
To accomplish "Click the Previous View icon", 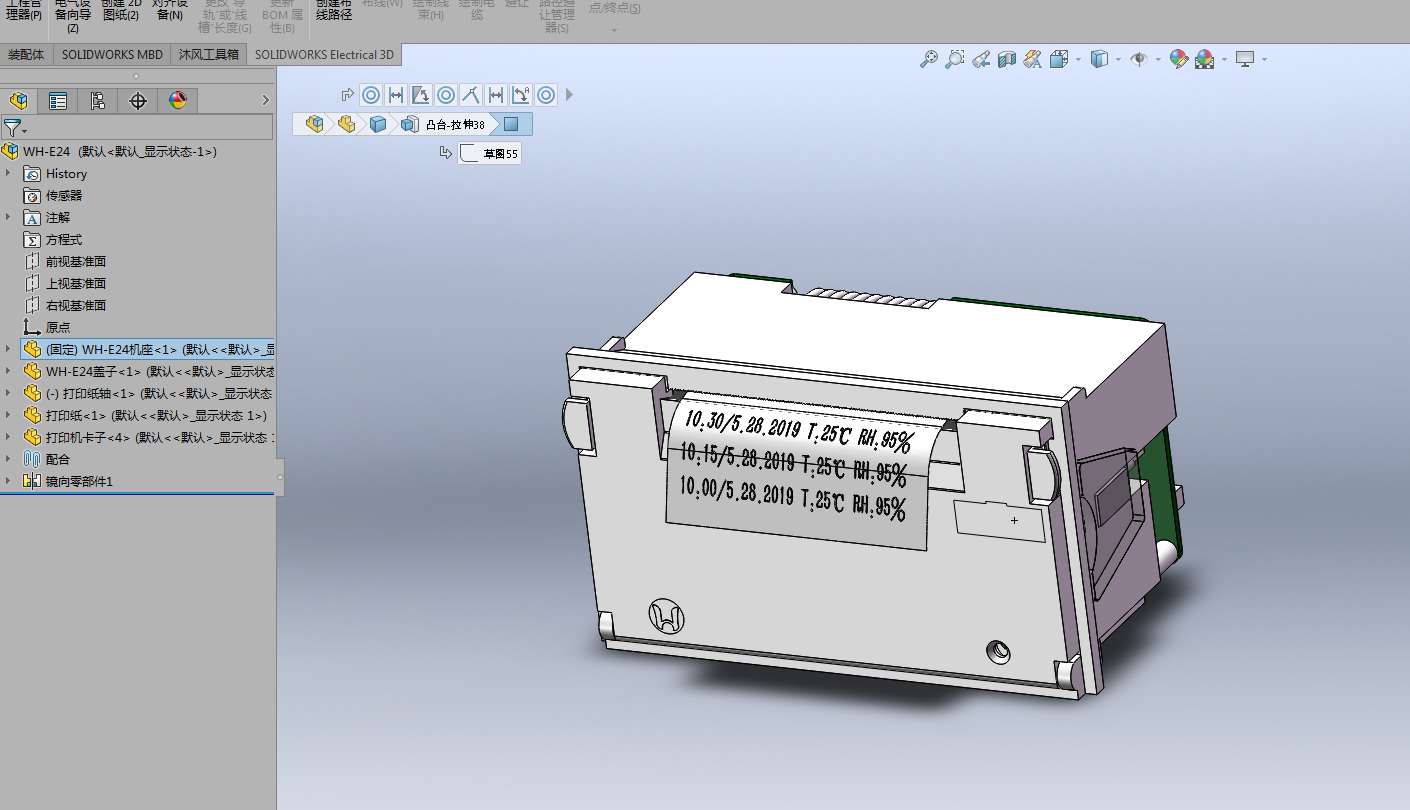I will click(981, 59).
